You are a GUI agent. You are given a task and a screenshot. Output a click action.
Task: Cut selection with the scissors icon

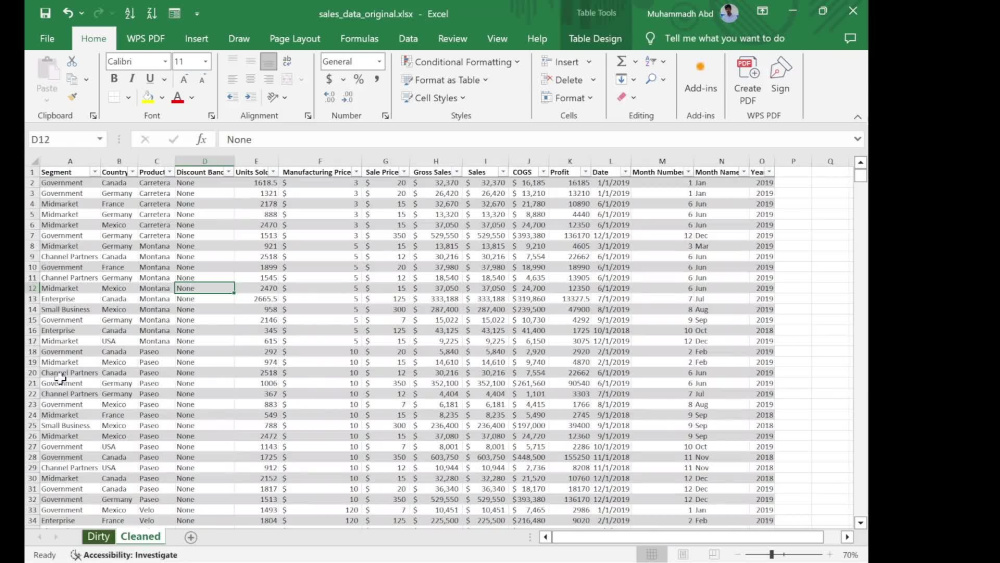(x=72, y=61)
